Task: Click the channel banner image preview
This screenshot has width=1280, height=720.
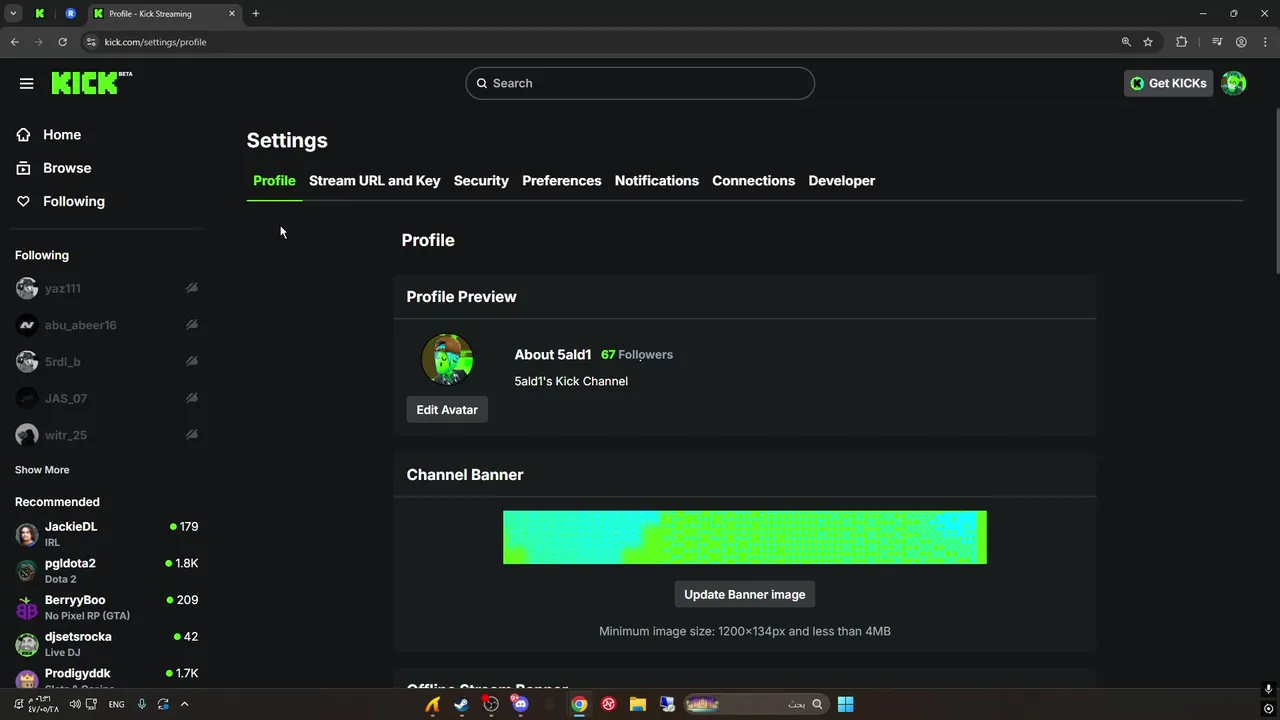Action: [x=744, y=537]
